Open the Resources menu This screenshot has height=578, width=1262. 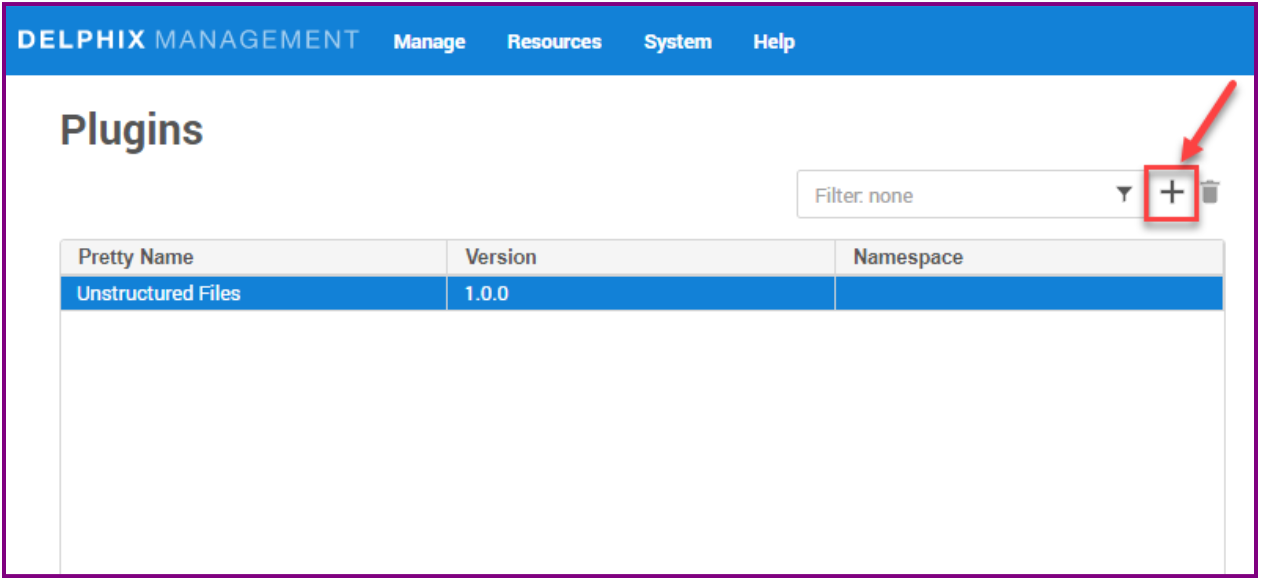pyautogui.click(x=554, y=42)
